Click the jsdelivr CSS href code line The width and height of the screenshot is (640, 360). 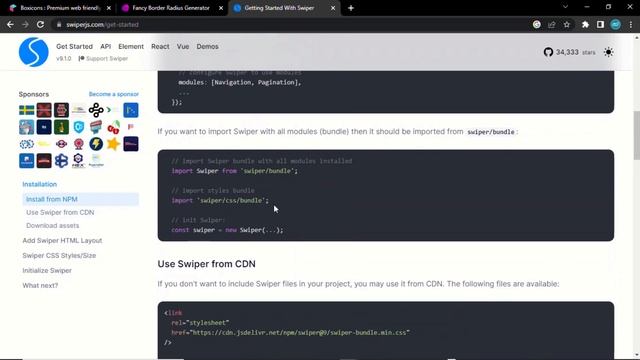290,333
